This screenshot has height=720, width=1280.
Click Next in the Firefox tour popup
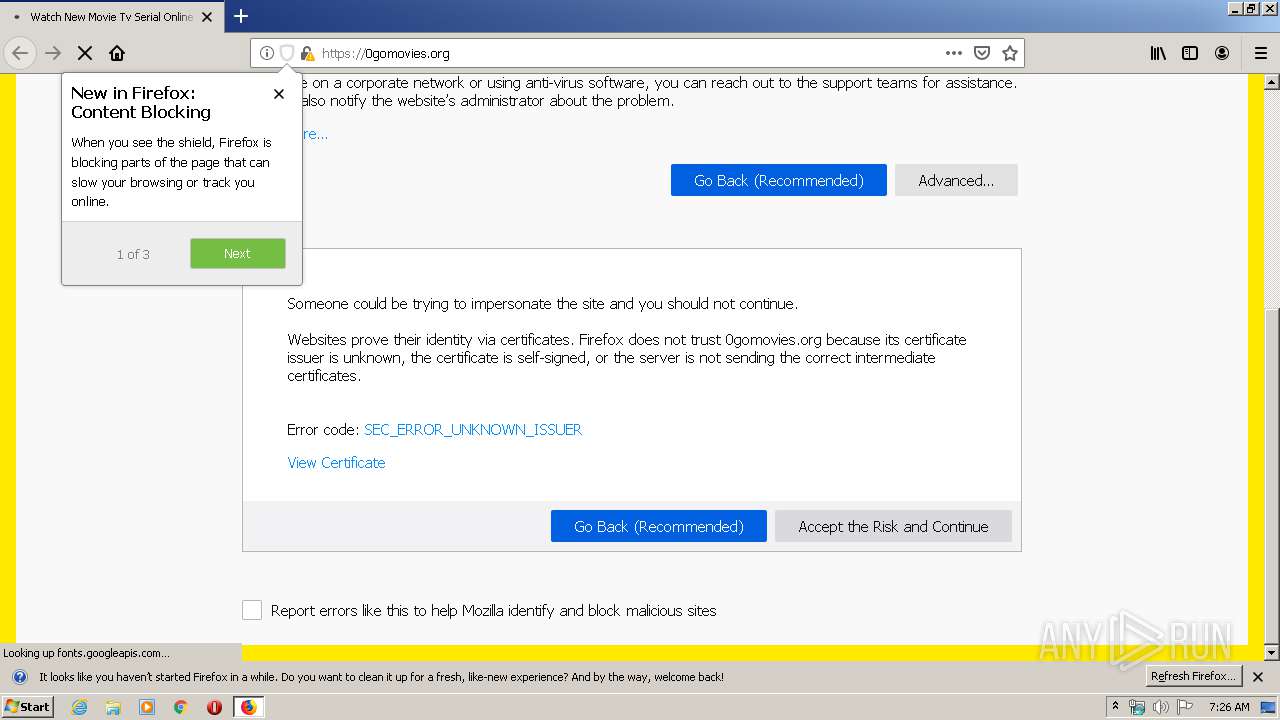[x=237, y=253]
